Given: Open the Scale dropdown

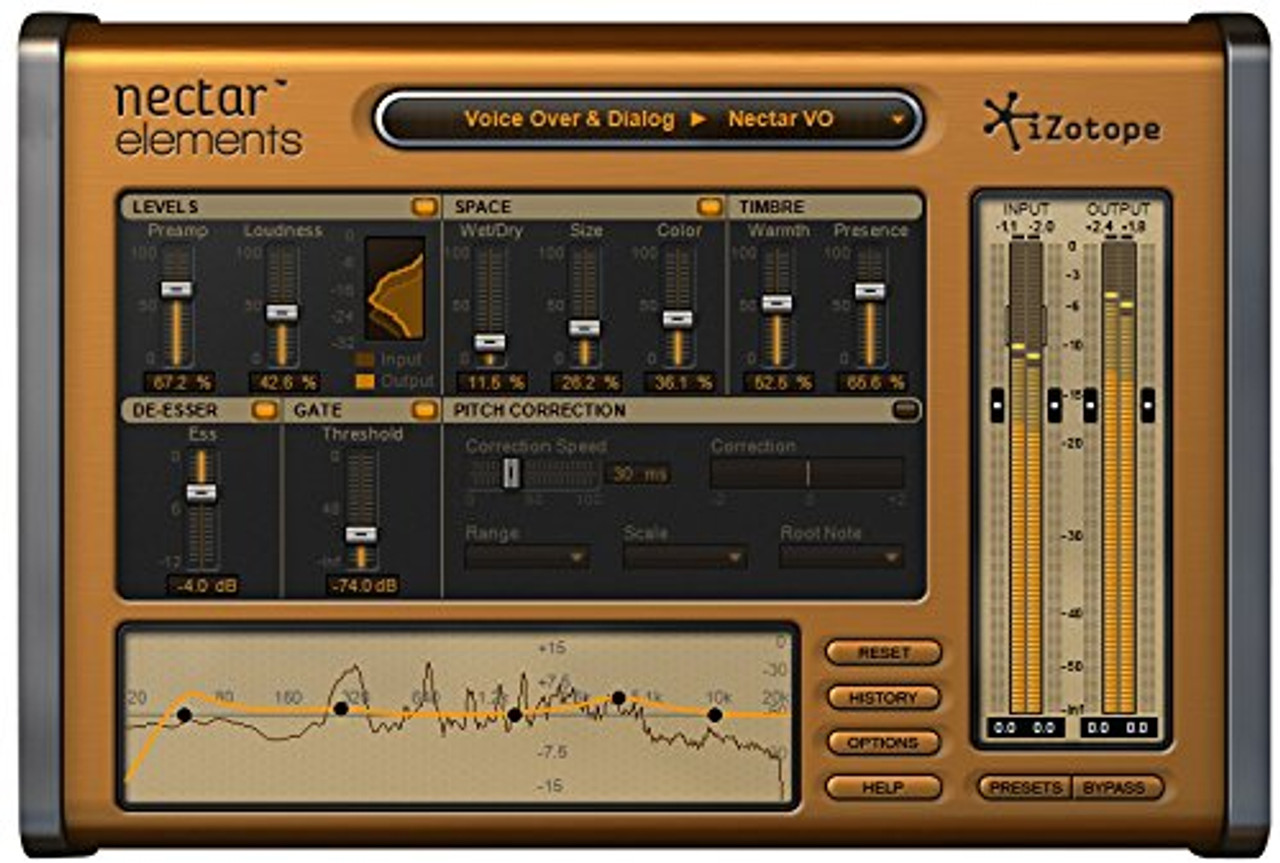Looking at the screenshot, I should [685, 557].
